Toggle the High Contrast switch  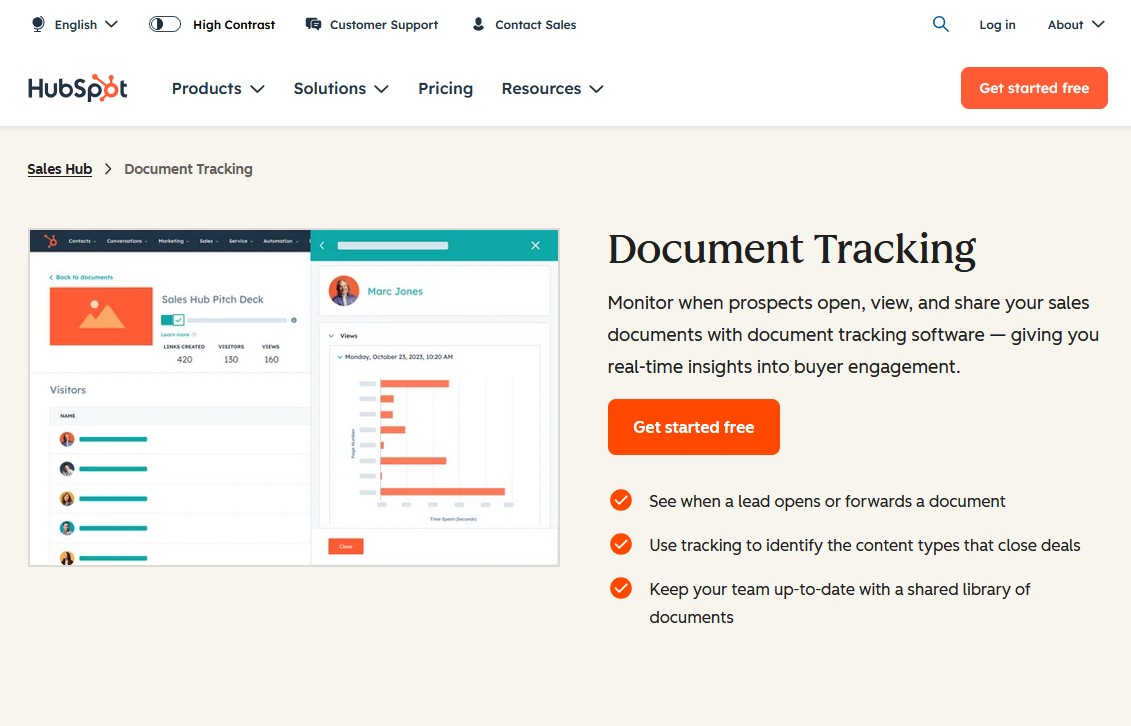164,25
